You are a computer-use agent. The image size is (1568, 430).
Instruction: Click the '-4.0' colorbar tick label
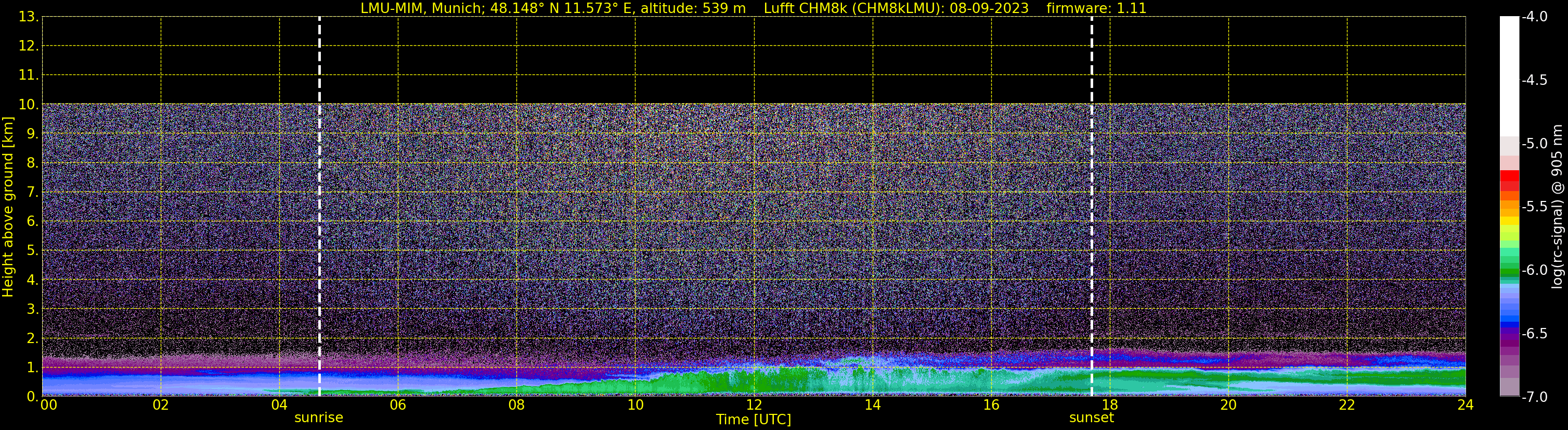tap(1534, 17)
